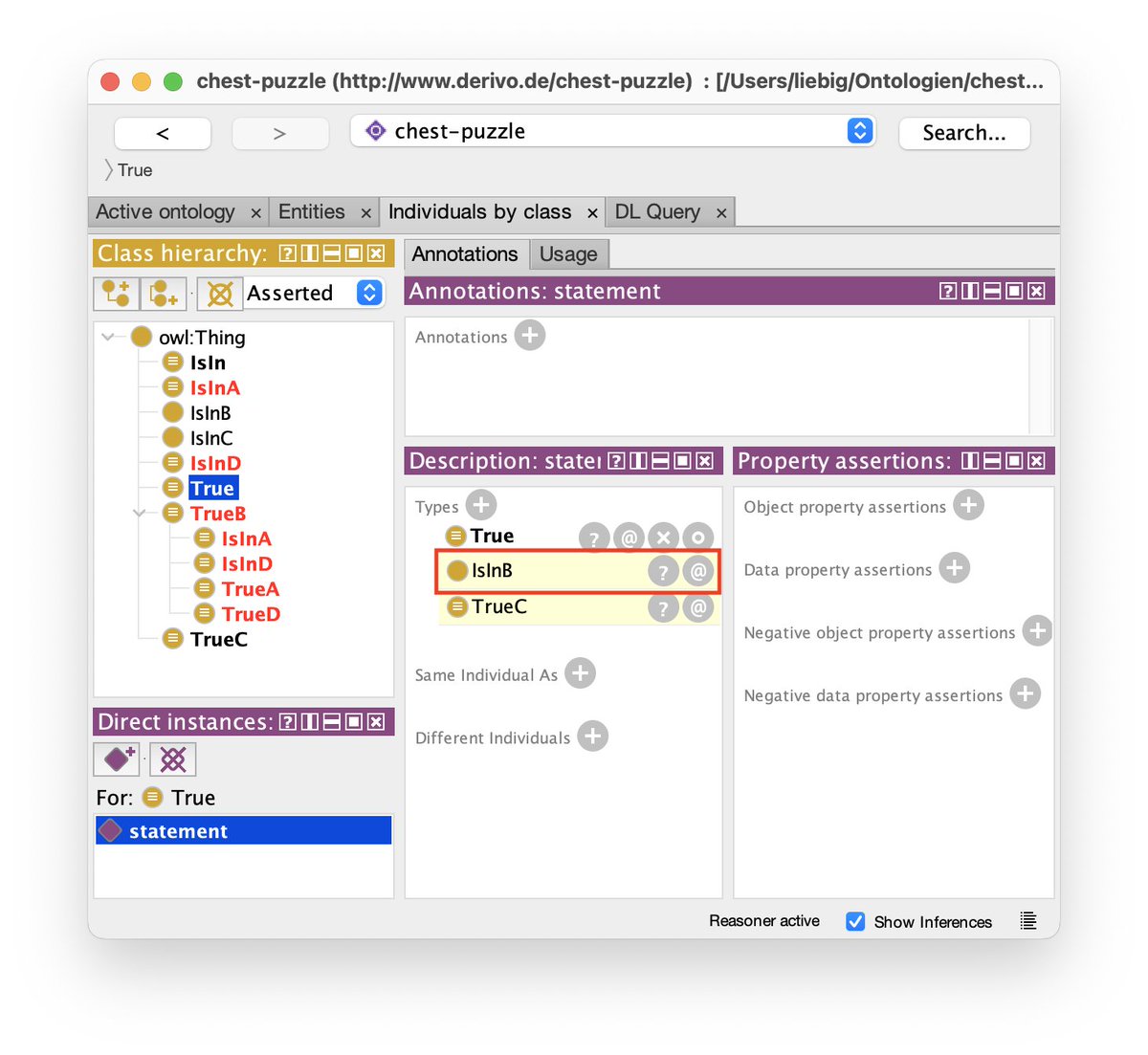Click the help icon in Annotations header
1148x1055 pixels.
coord(948,291)
